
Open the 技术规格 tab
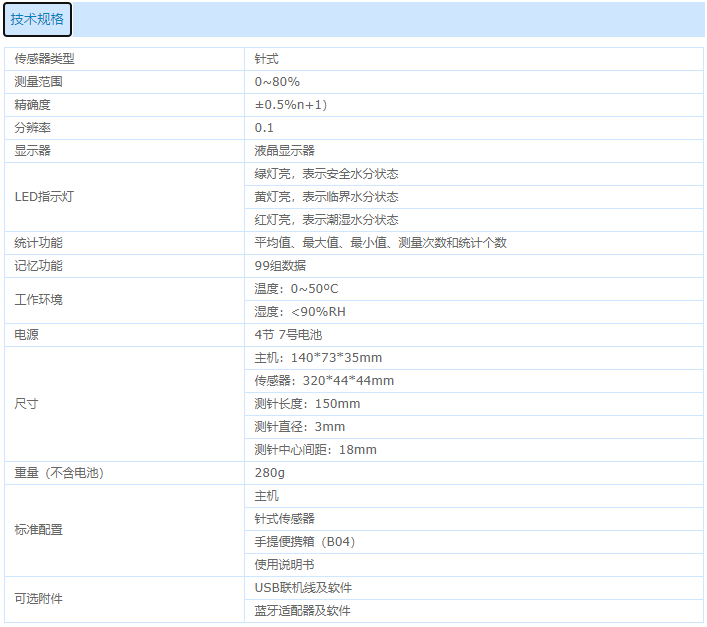pyautogui.click(x=37, y=19)
